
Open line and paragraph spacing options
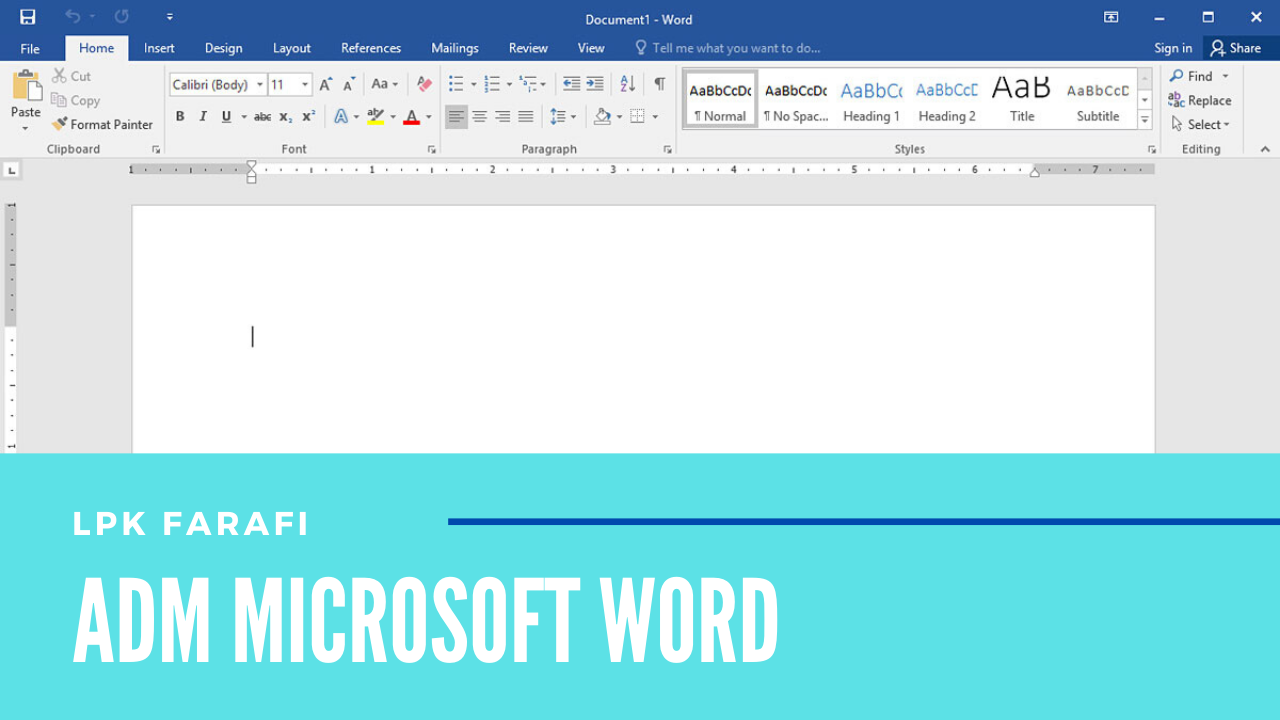[558, 117]
